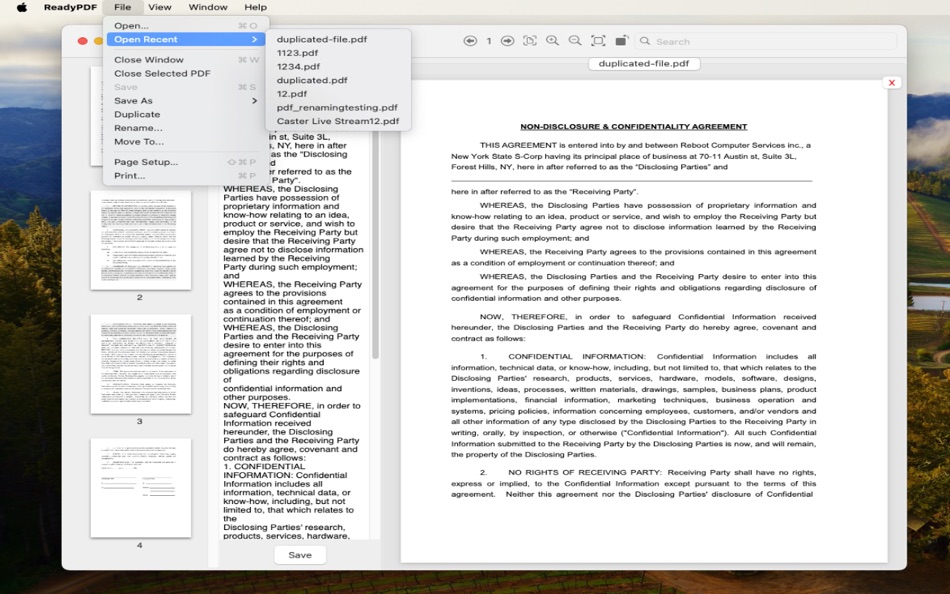Select page 2 thumbnail
The width and height of the screenshot is (950, 594).
(x=141, y=240)
